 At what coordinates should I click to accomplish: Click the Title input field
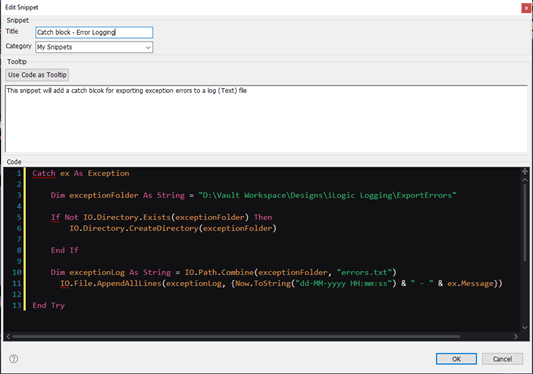[94, 32]
